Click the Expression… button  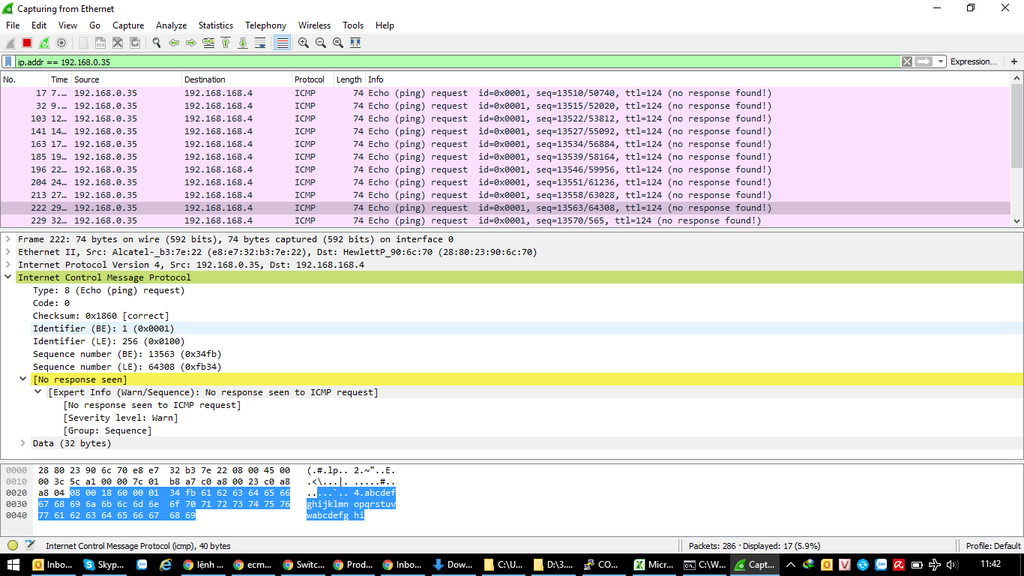point(972,62)
